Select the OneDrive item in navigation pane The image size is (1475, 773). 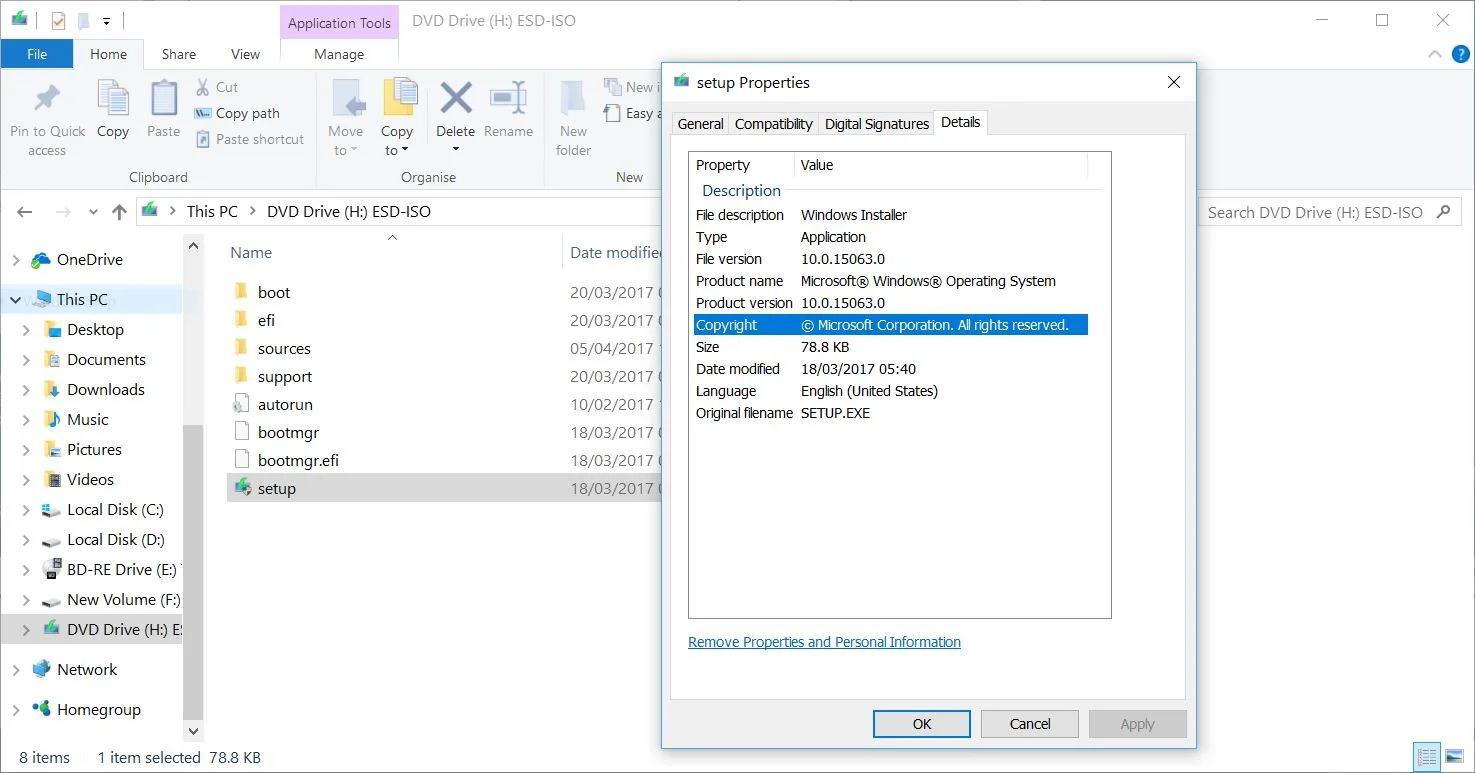click(x=89, y=260)
